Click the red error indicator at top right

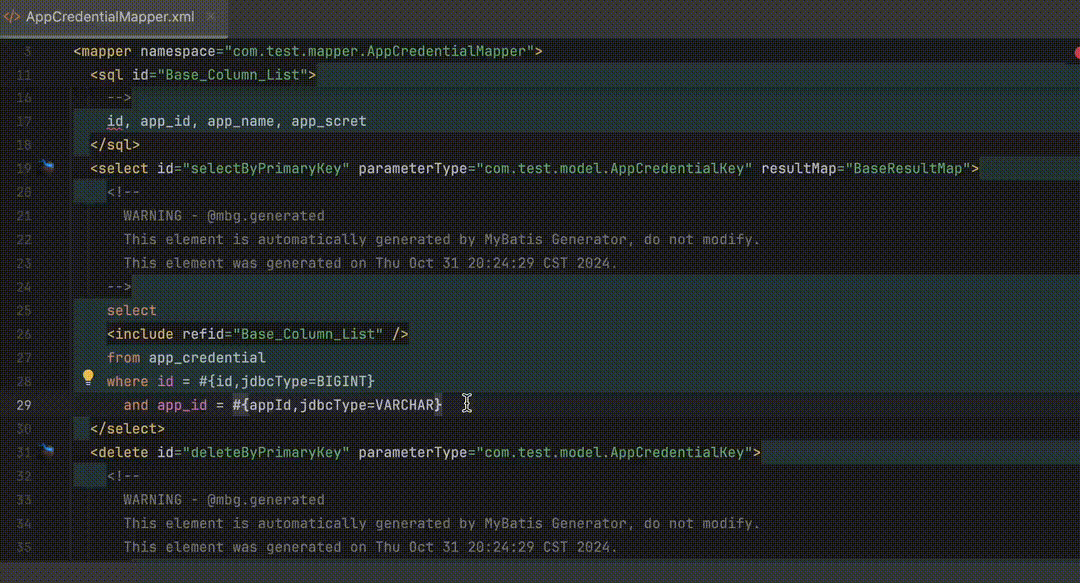click(1077, 51)
